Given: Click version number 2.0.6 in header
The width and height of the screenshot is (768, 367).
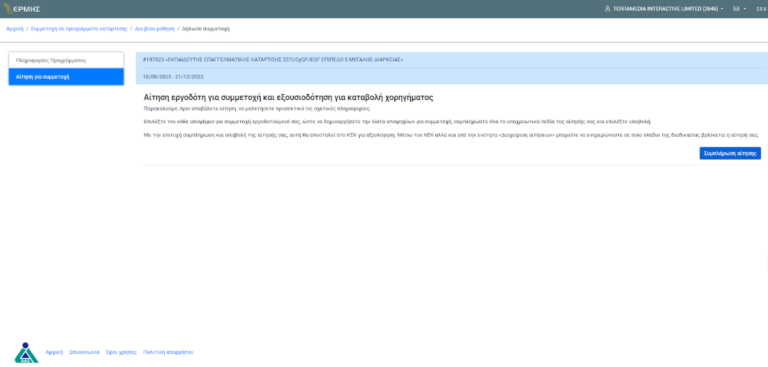Looking at the screenshot, I should [761, 9].
